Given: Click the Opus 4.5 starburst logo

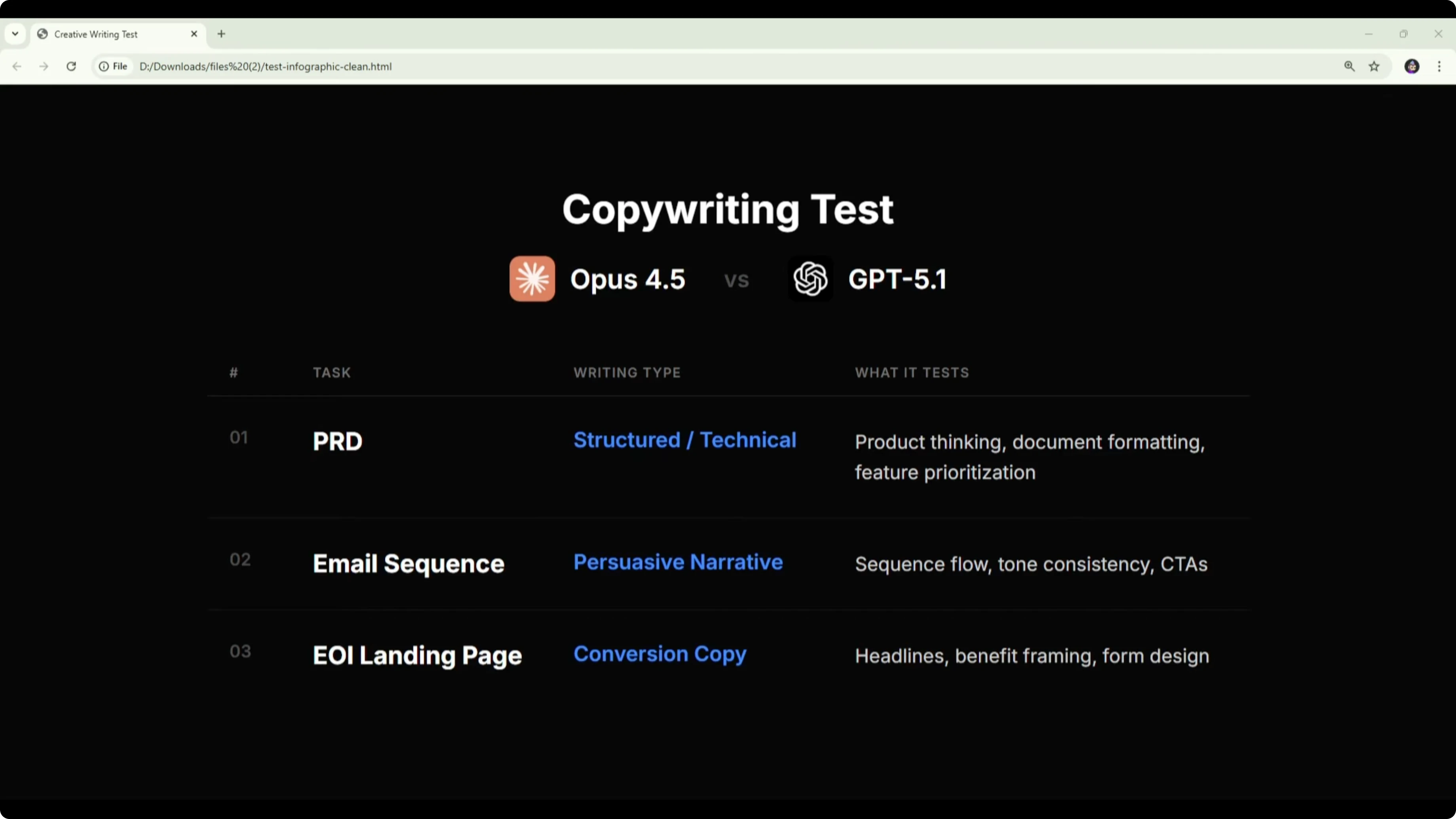Looking at the screenshot, I should (532, 279).
